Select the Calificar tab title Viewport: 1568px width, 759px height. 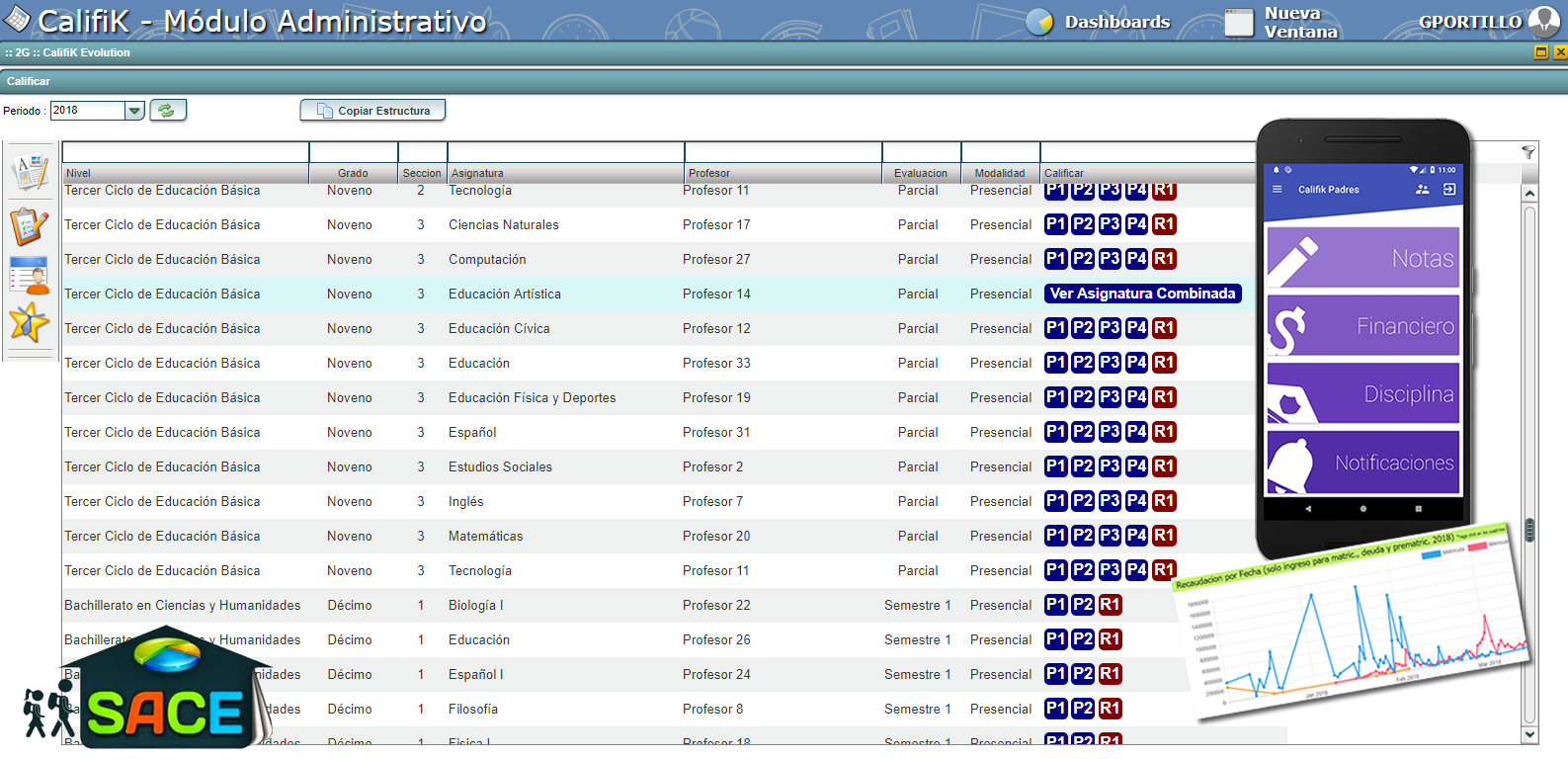(29, 81)
